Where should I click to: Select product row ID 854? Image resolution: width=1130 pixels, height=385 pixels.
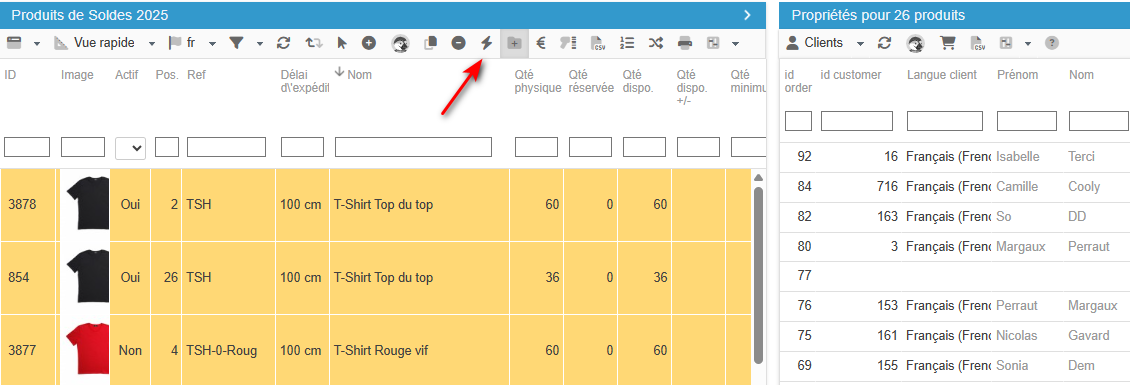(375, 278)
